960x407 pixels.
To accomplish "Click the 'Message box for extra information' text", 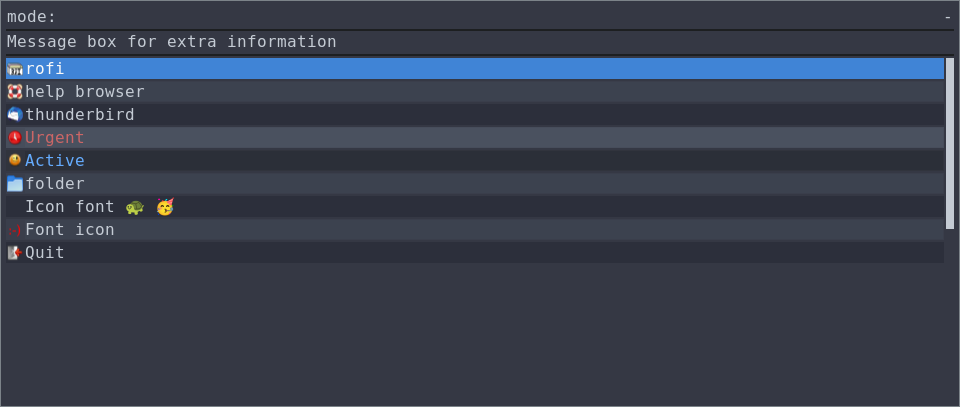I will pos(172,42).
